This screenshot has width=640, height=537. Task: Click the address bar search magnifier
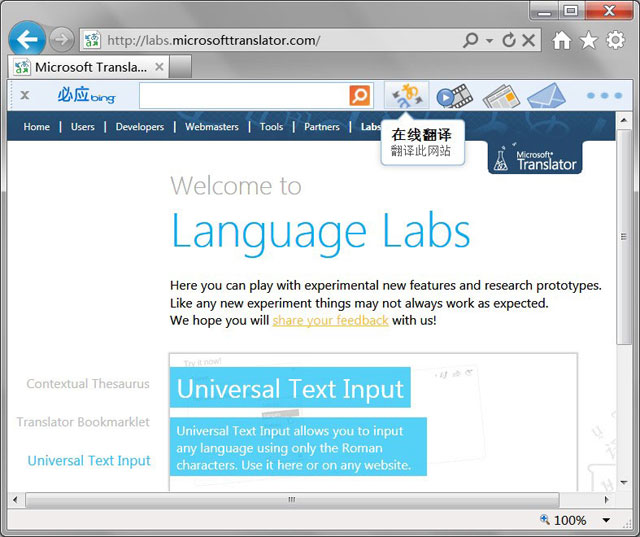(471, 40)
